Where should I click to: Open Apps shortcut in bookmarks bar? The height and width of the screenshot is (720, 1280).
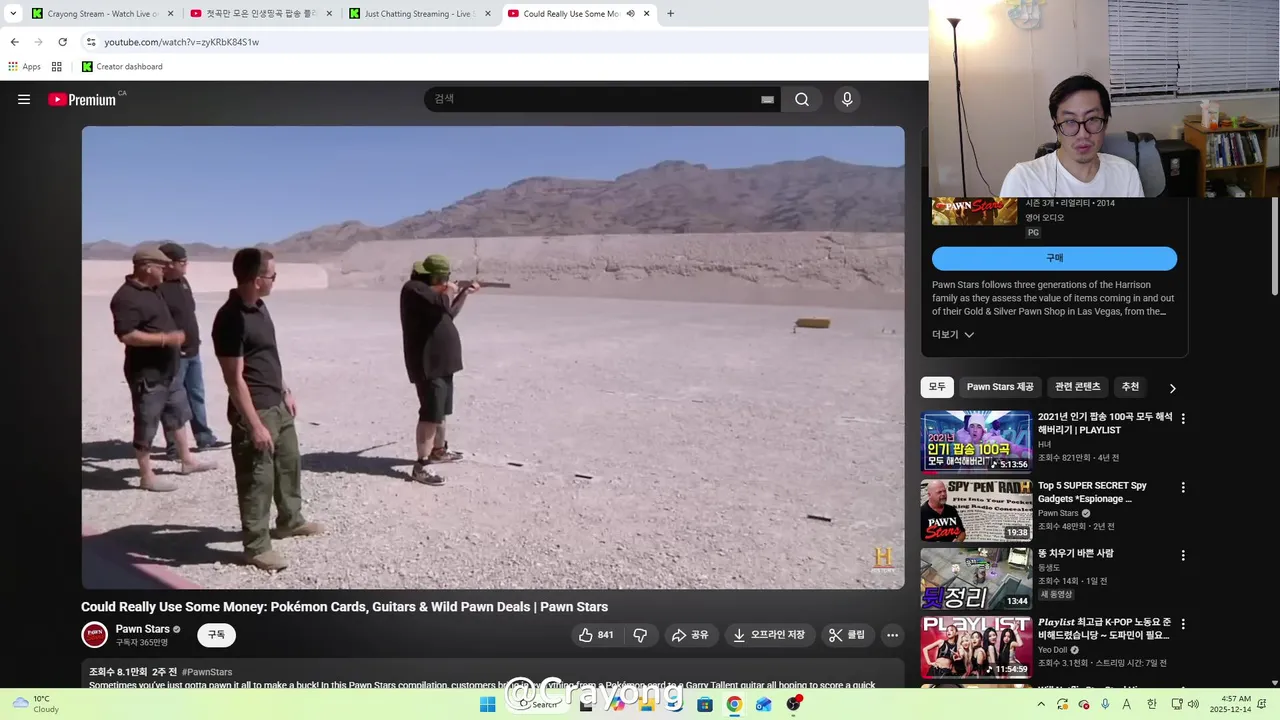tap(25, 67)
